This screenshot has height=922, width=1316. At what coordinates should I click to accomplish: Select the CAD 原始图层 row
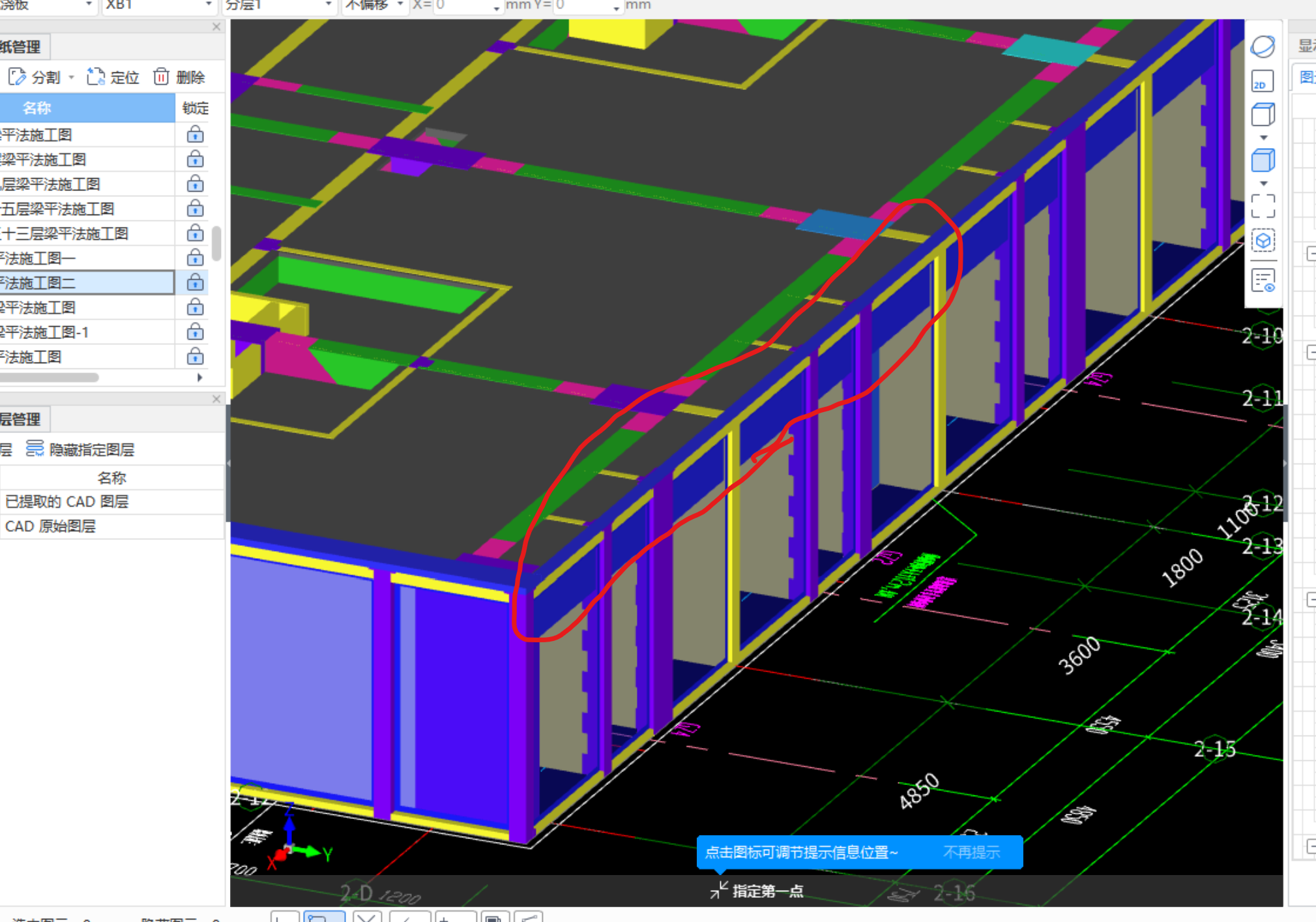(x=111, y=527)
